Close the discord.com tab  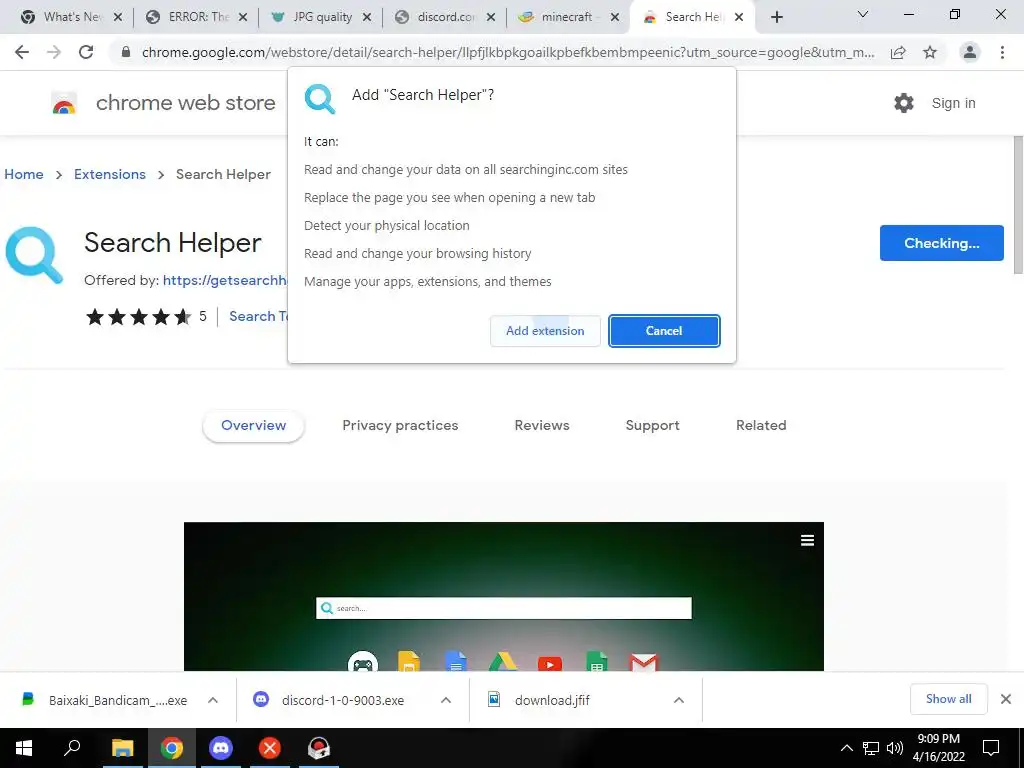(491, 17)
